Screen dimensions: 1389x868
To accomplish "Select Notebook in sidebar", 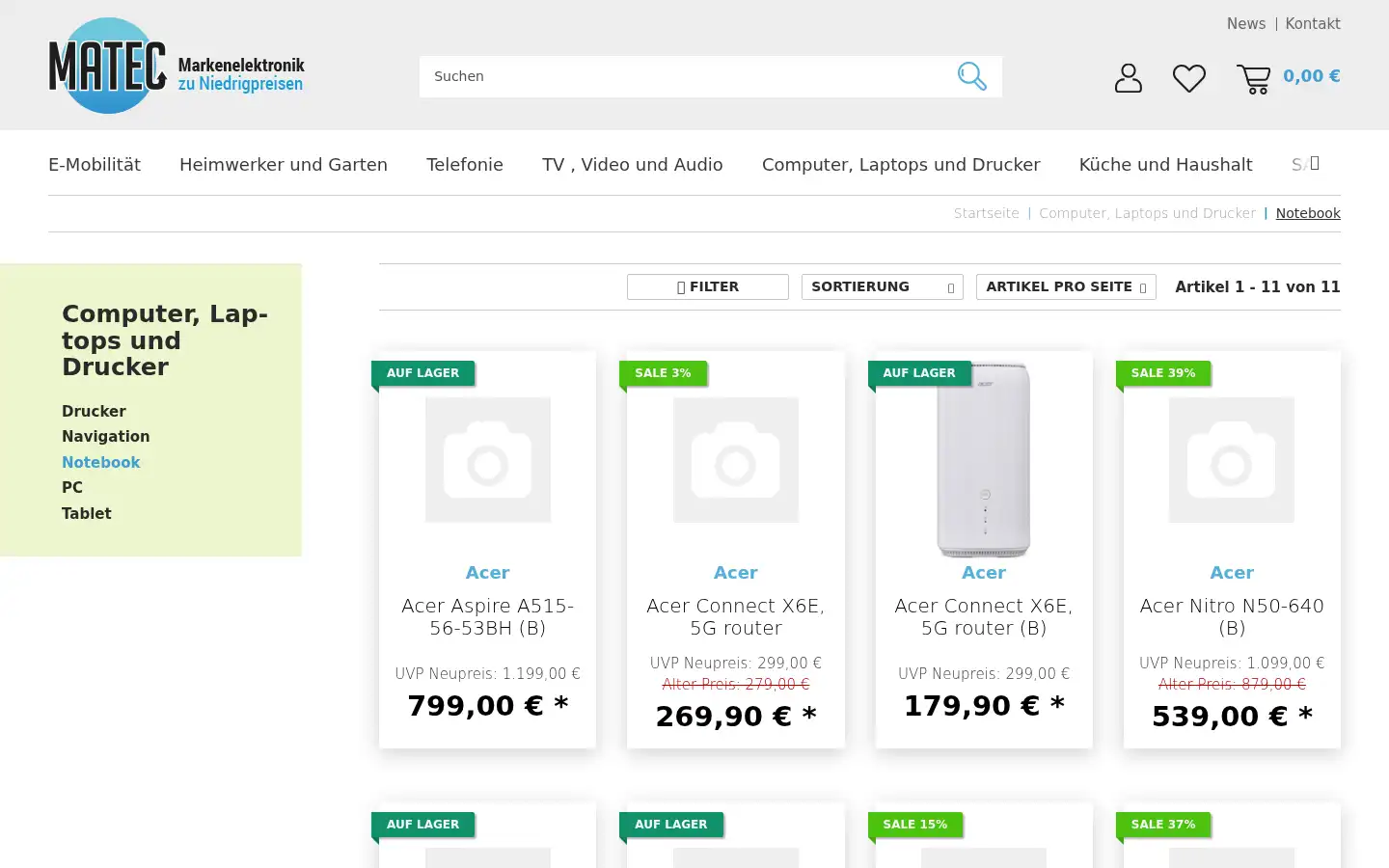I will (101, 462).
